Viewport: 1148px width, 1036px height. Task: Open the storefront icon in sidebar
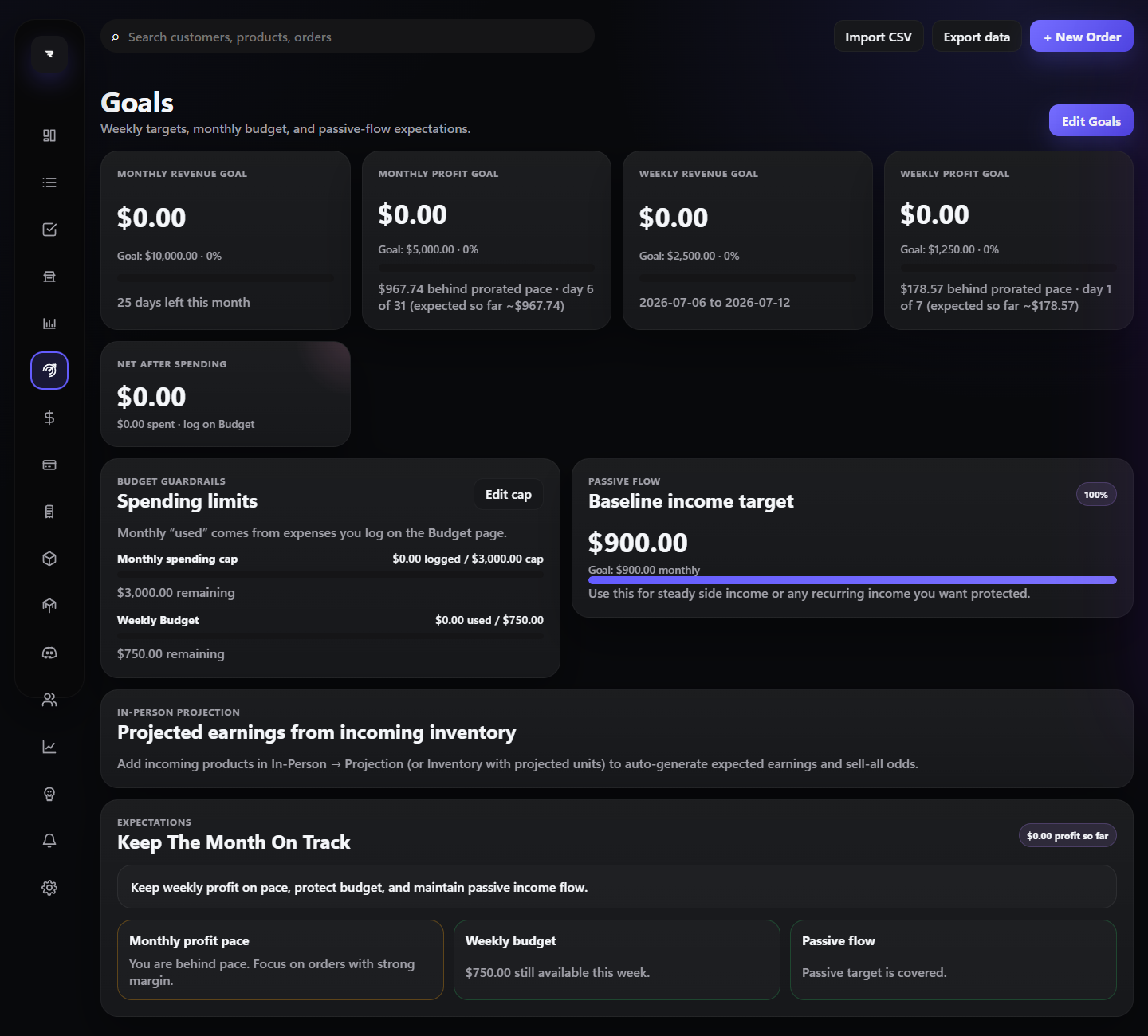pyautogui.click(x=49, y=277)
